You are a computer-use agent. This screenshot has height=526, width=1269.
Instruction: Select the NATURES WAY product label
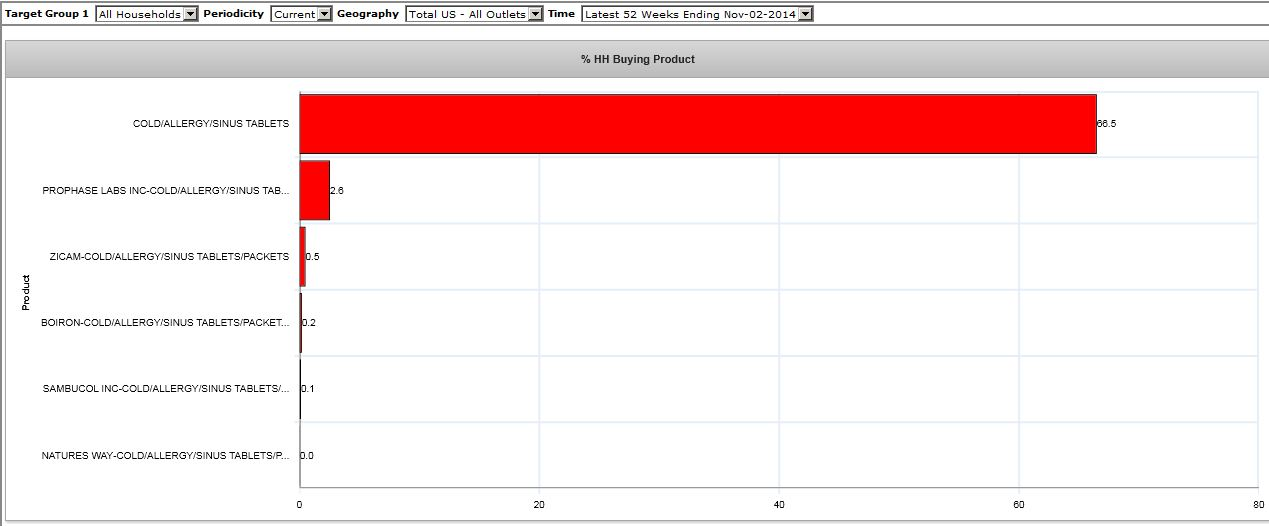pyautogui.click(x=165, y=456)
